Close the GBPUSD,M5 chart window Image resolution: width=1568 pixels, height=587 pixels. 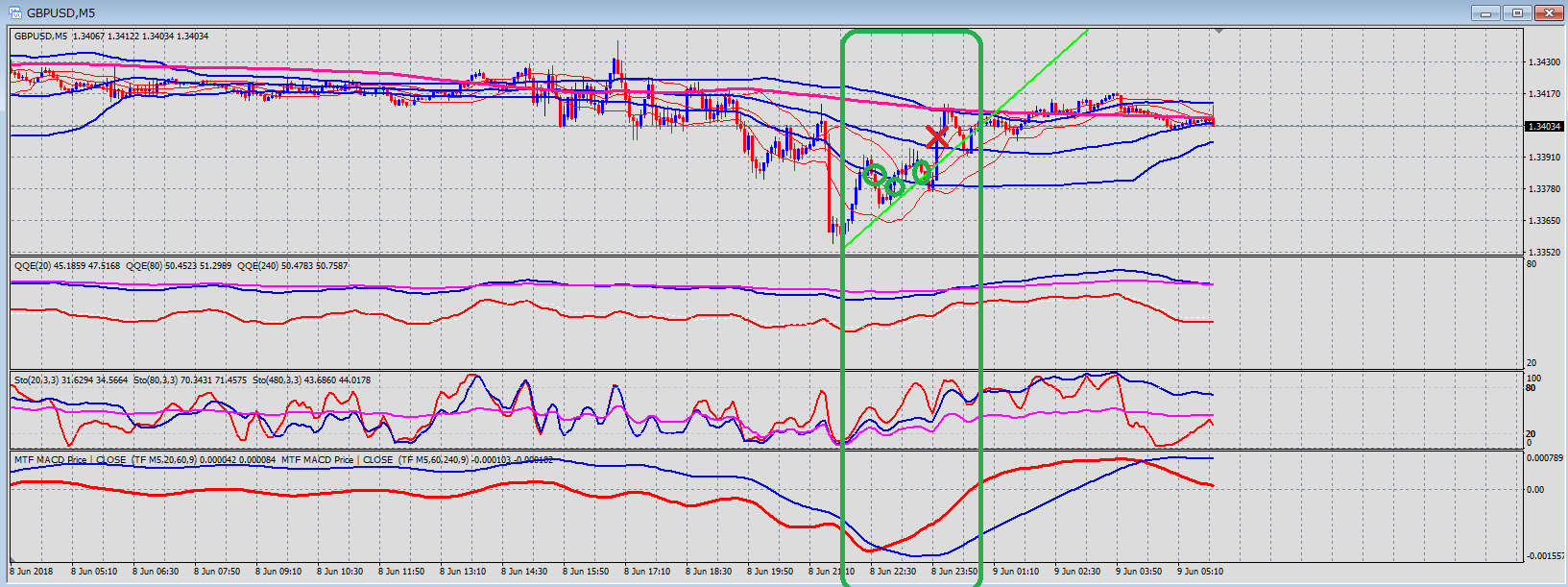pos(1549,12)
